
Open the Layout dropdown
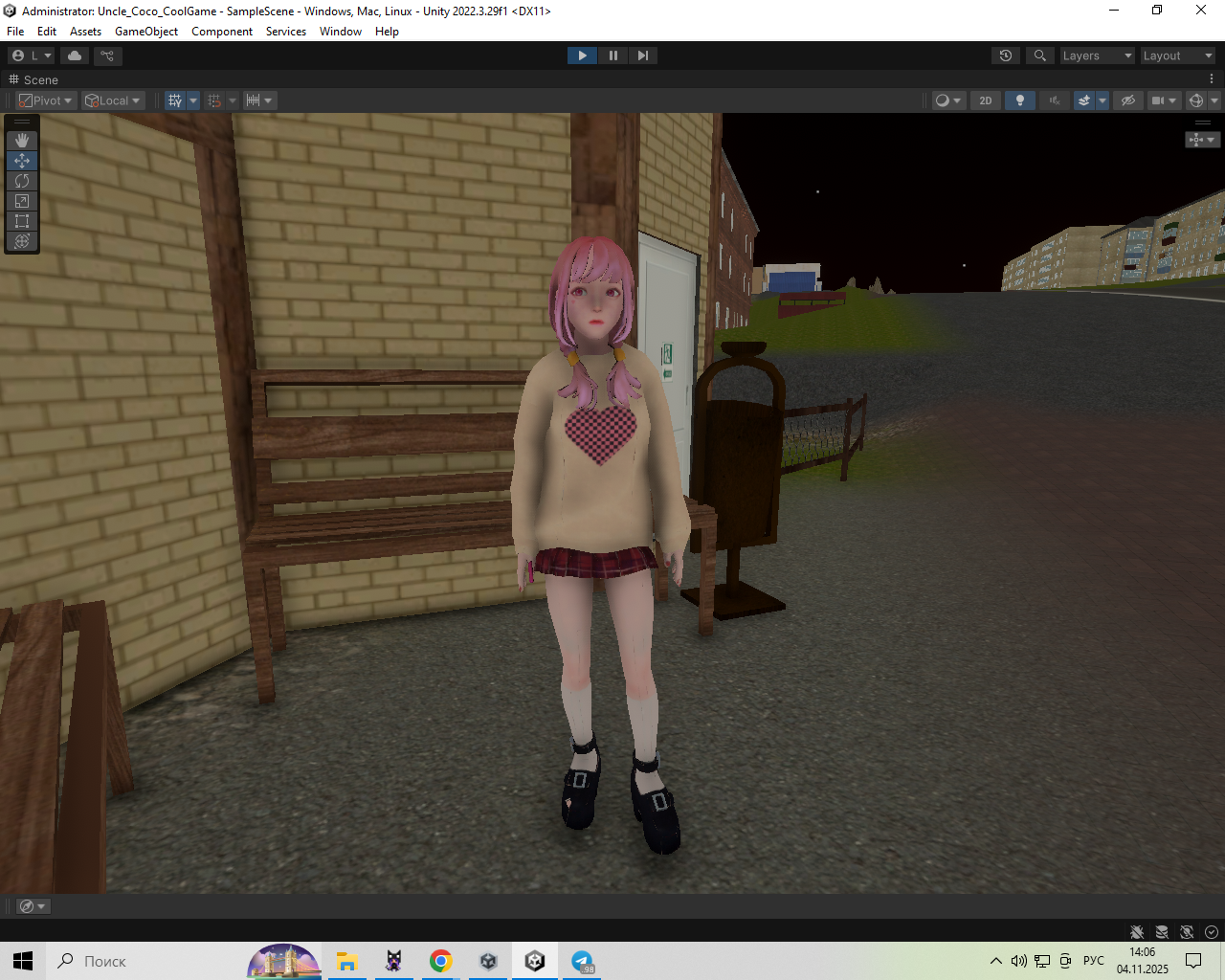click(1177, 56)
